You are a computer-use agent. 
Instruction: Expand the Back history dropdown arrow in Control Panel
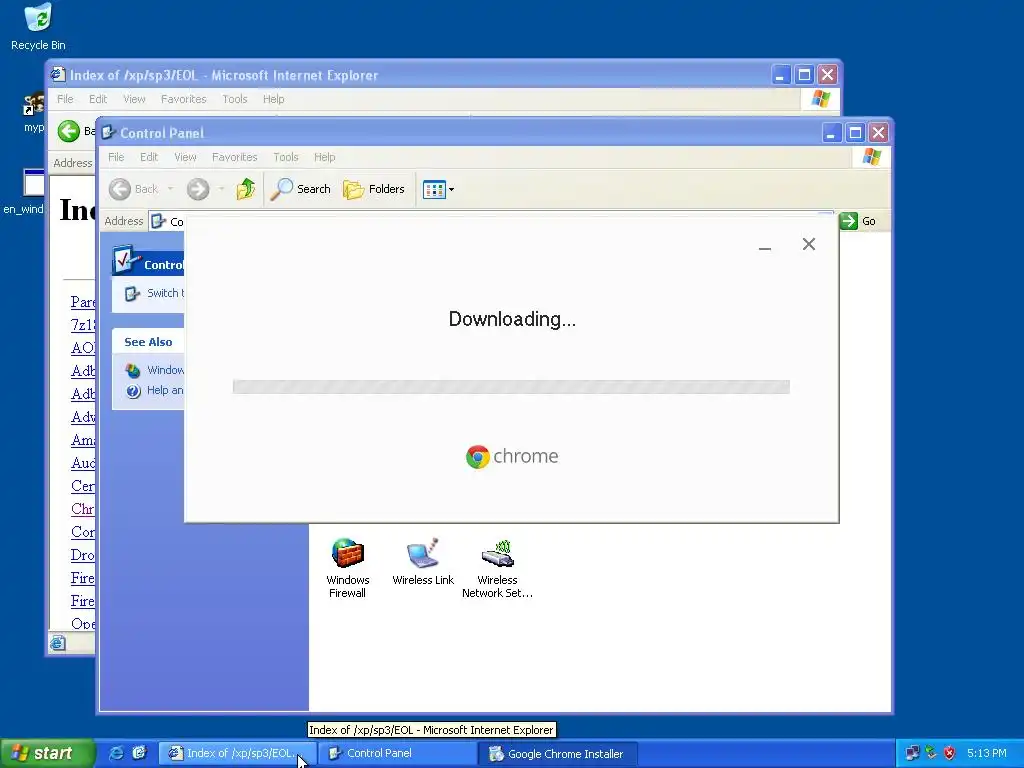pos(170,189)
